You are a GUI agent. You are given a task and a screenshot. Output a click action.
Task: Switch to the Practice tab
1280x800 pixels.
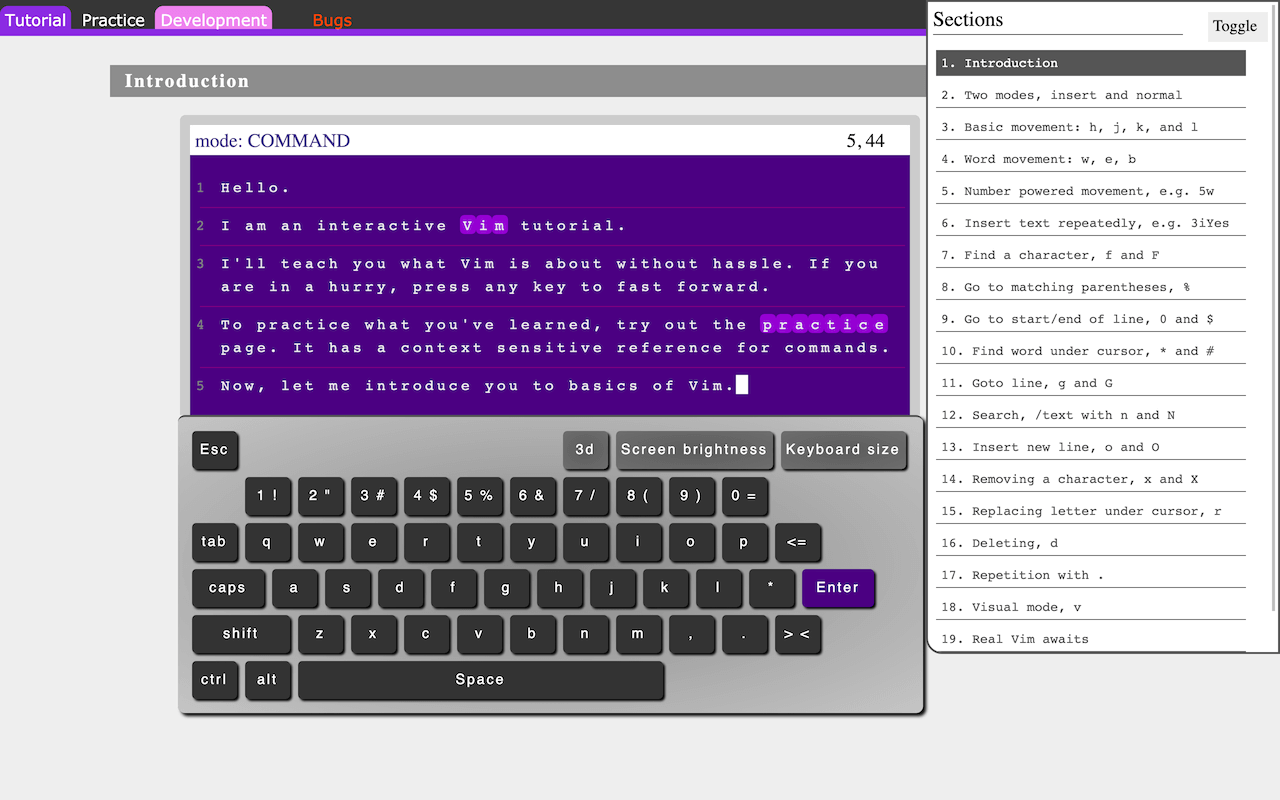[112, 19]
